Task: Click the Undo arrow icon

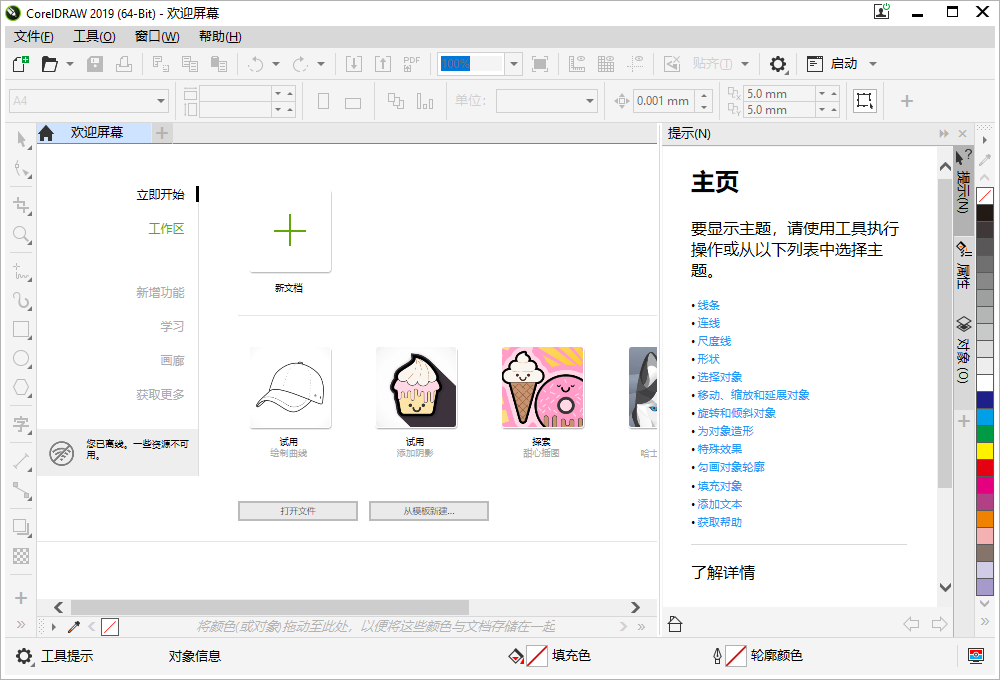Action: tap(256, 64)
